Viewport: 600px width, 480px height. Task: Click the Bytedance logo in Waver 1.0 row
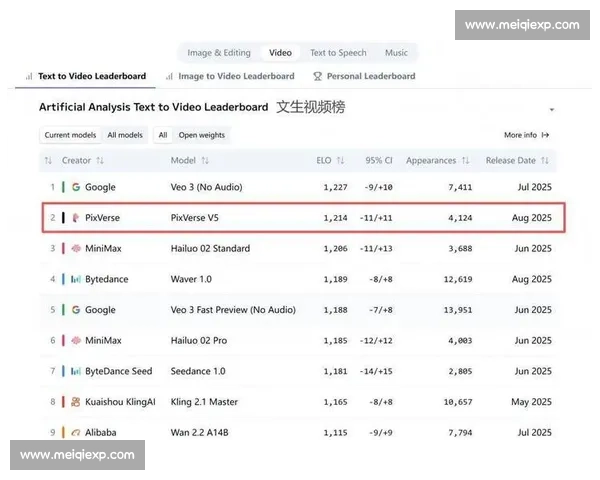[x=76, y=279]
